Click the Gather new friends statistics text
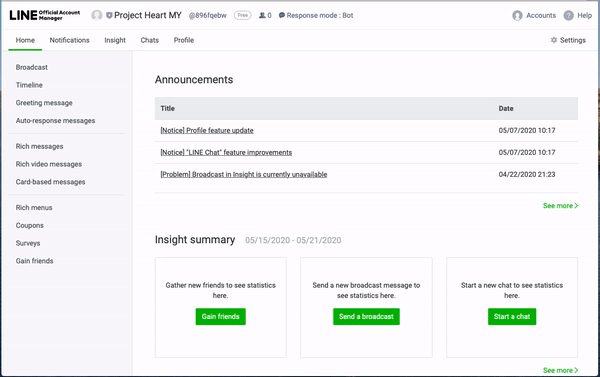This screenshot has width=600, height=377. (220, 290)
